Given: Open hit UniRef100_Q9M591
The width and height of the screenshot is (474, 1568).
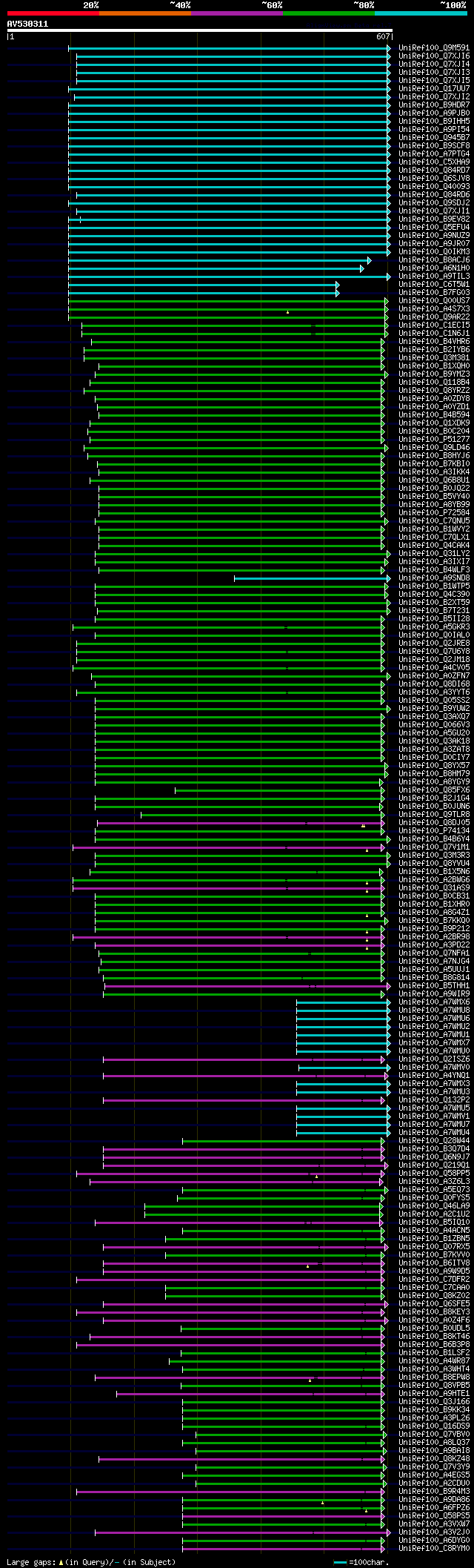Looking at the screenshot, I should pyautogui.click(x=434, y=47).
